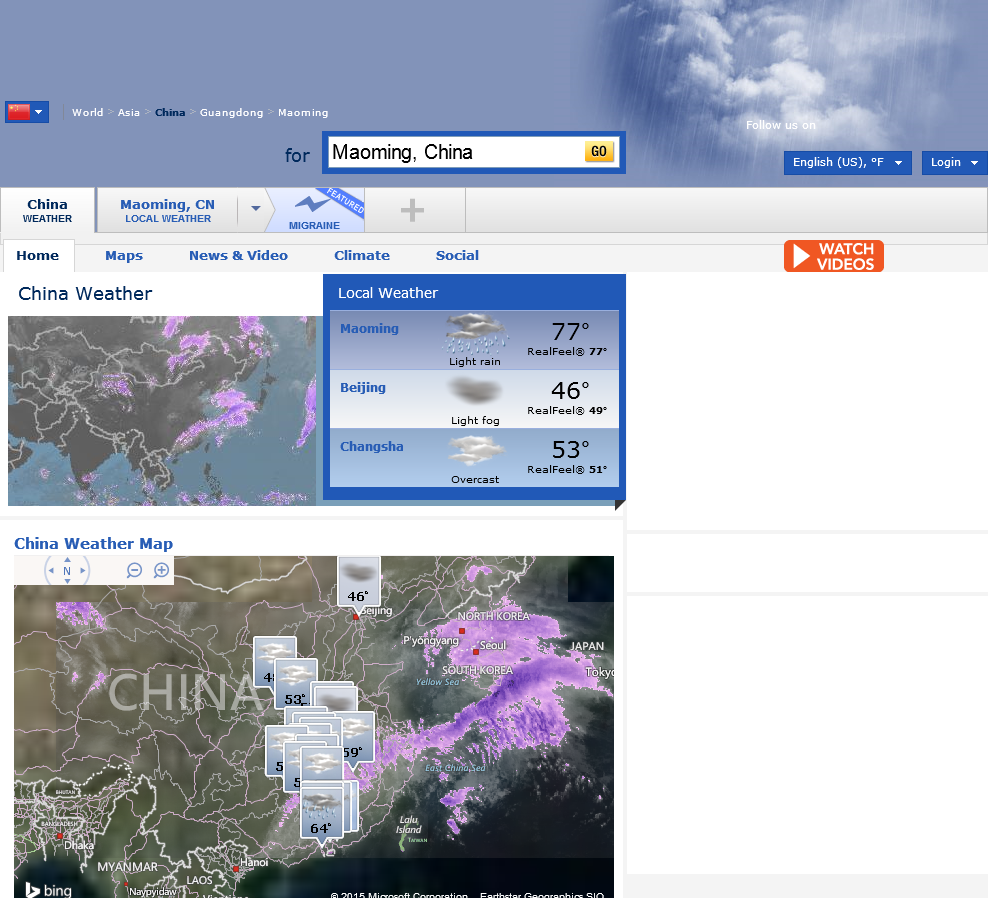Click the 53° Changsha temperature
988x898 pixels.
coord(570,449)
